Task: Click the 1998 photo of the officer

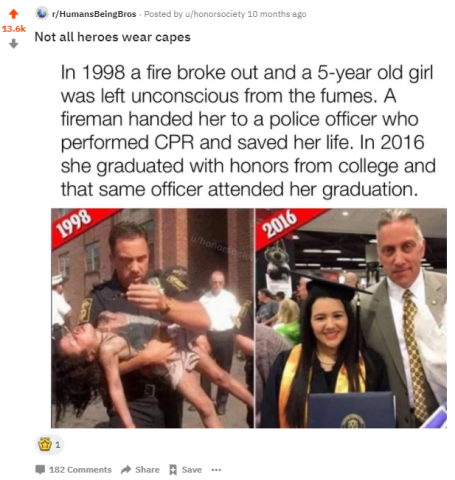Action: click(x=152, y=318)
